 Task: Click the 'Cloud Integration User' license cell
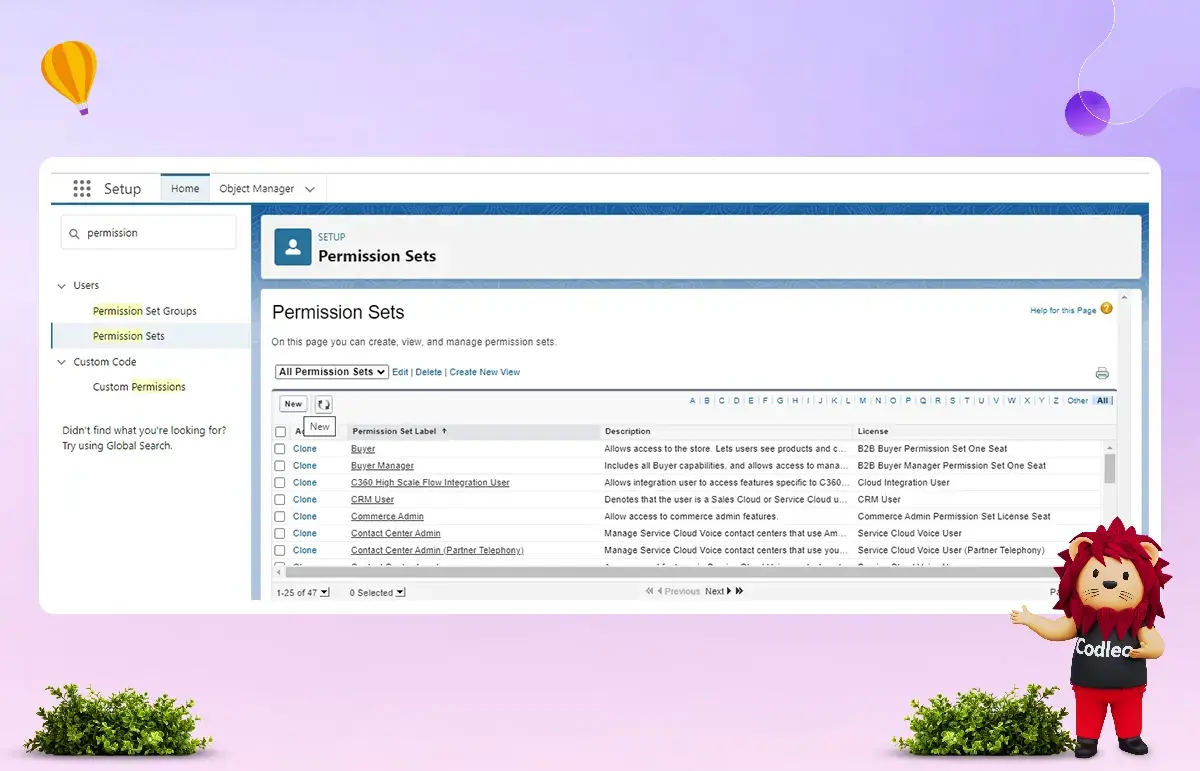tap(904, 483)
